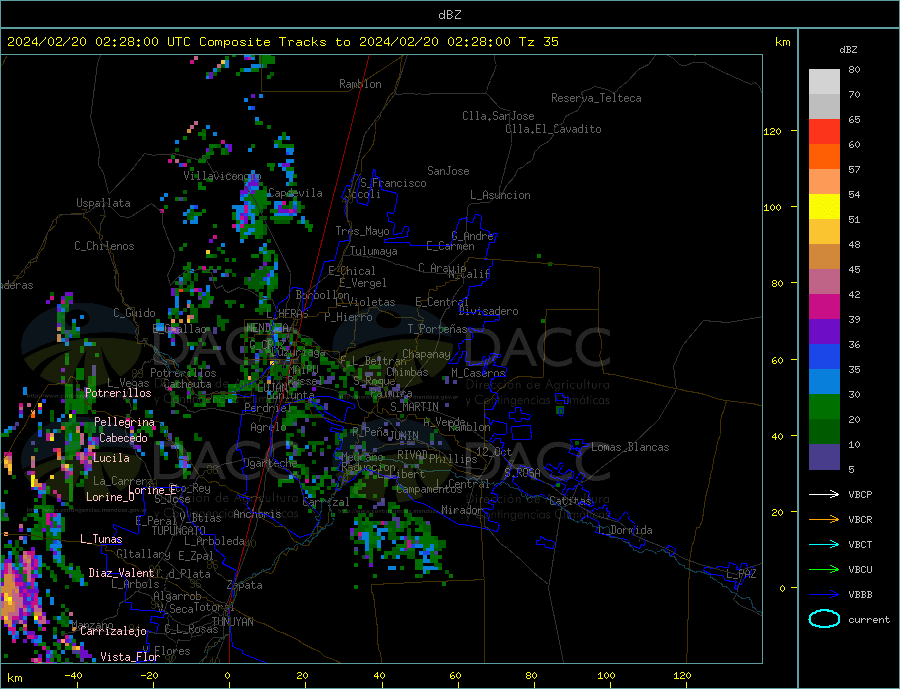
Task: Click the Diaz_Valent map label
Action: (x=121, y=573)
